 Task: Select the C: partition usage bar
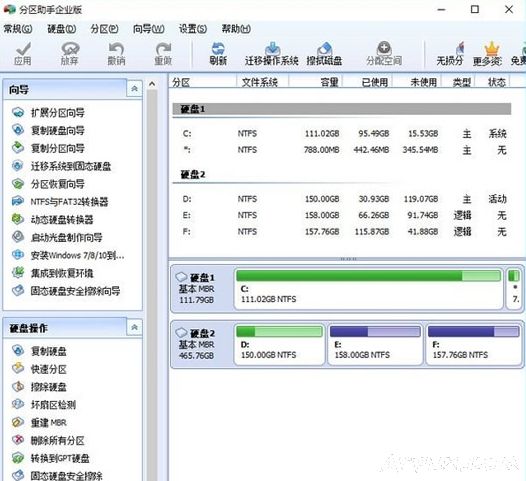pyautogui.click(x=368, y=276)
